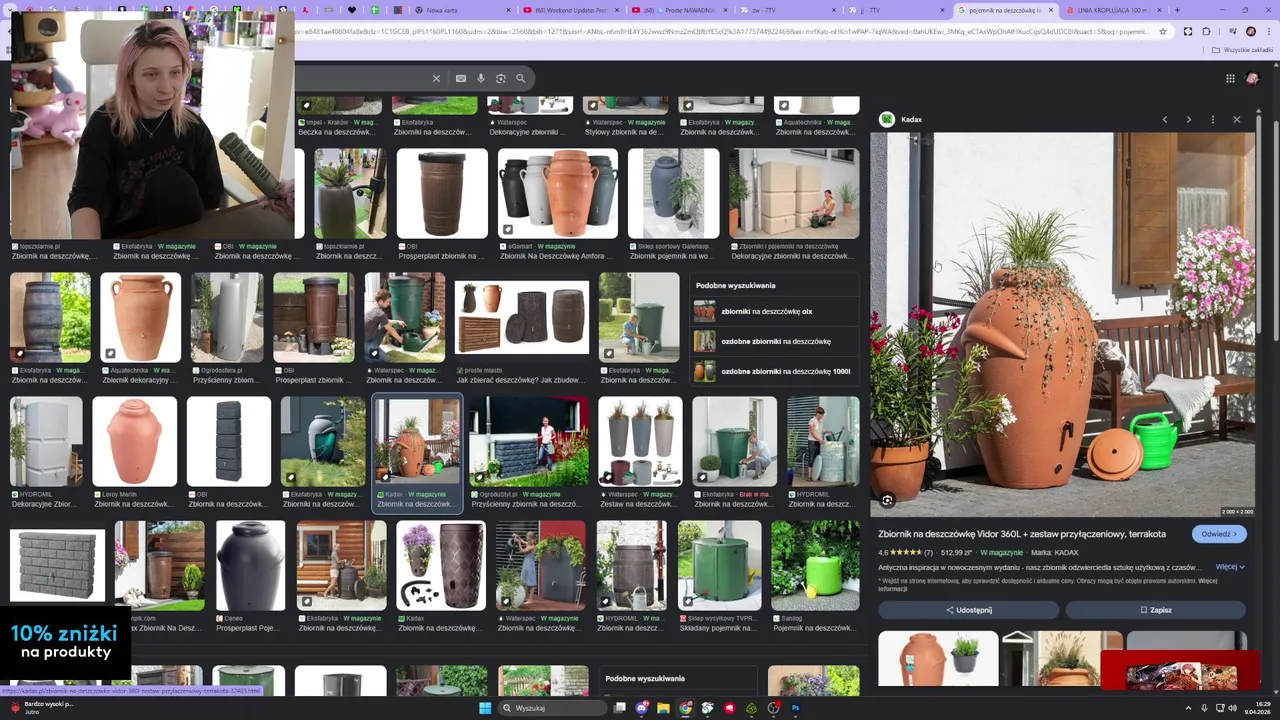Show previous image in Kadax preview panel
This screenshot has width=1280, height=720.
coord(1165,119)
